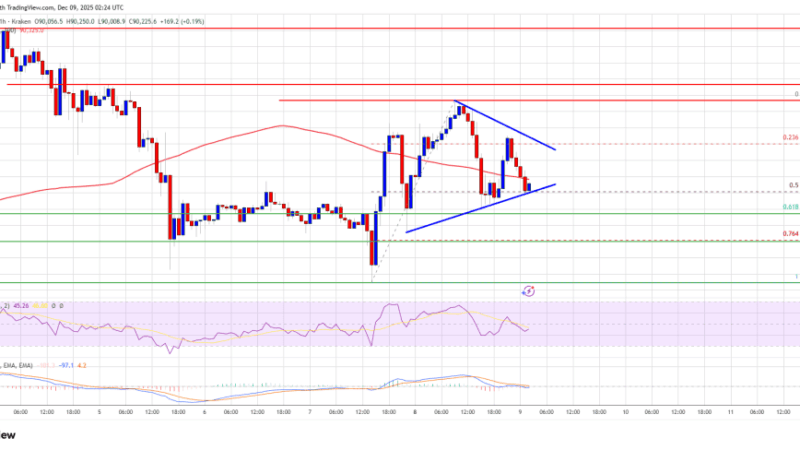This screenshot has height=450, width=800.
Task: Select the 0.236 Fibonacci level label
Action: 790,138
